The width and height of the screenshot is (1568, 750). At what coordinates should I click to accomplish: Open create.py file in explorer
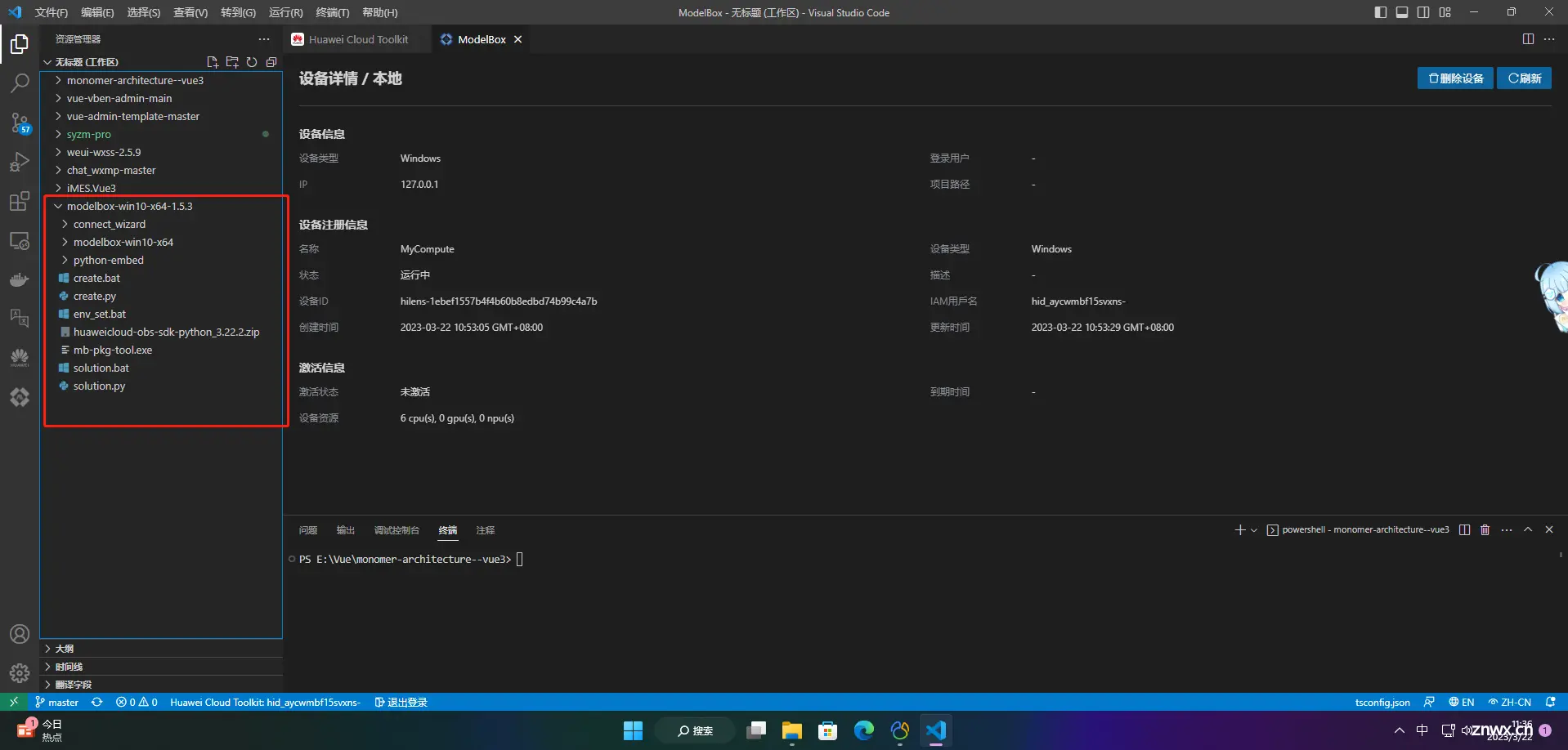pyautogui.click(x=161, y=296)
